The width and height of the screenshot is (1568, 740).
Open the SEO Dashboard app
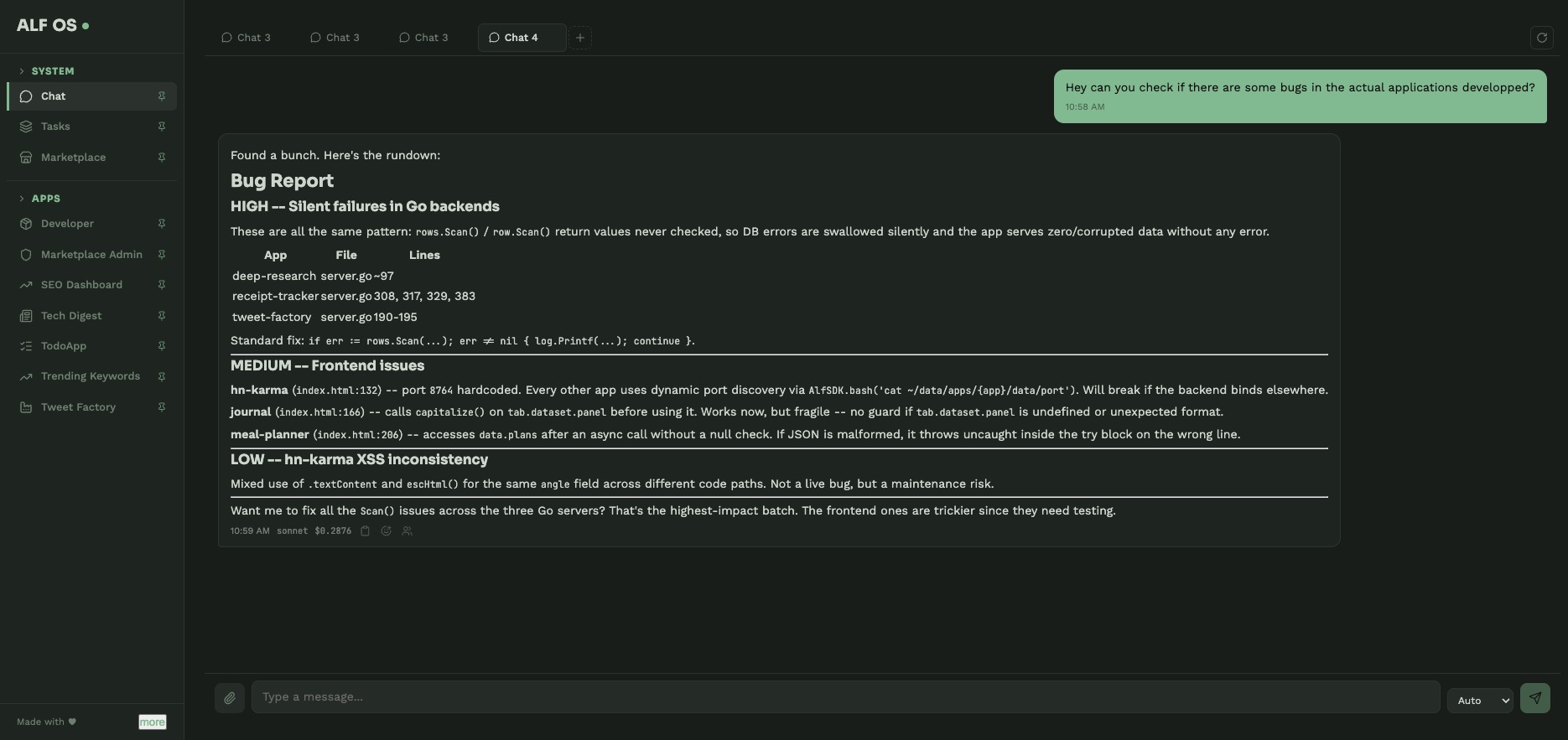point(91,285)
